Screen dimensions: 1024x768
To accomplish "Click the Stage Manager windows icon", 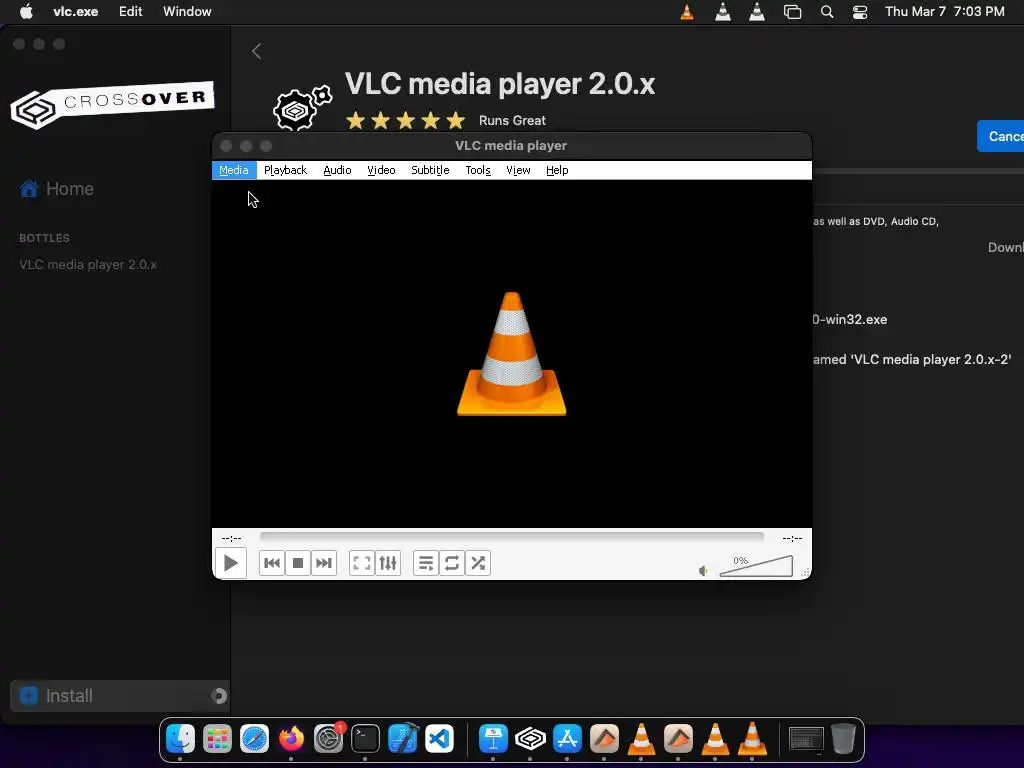I will (x=792, y=12).
